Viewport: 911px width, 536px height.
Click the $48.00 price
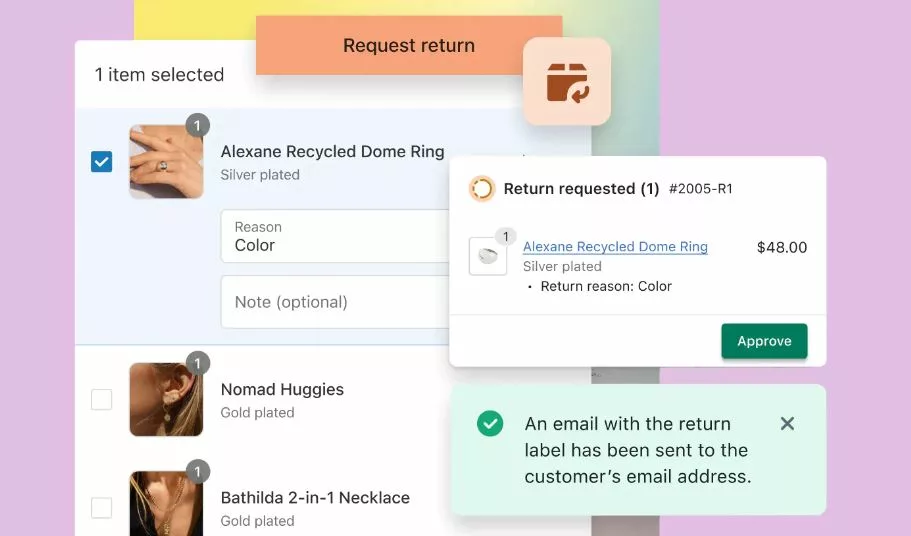(782, 247)
